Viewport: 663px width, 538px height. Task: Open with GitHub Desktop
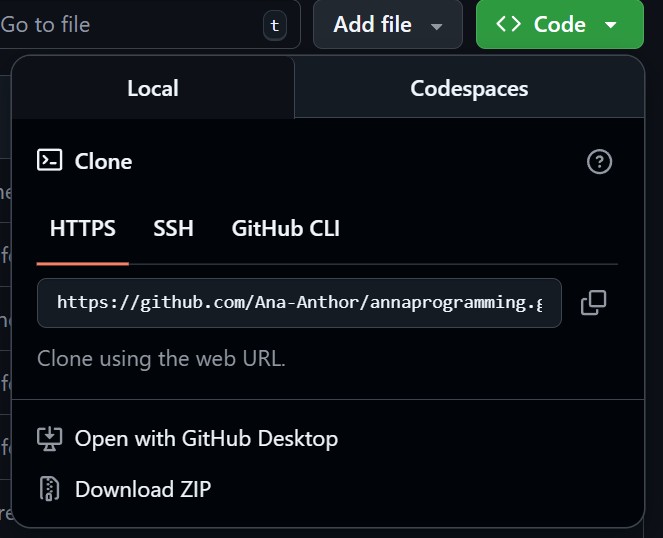pyautogui.click(x=188, y=439)
